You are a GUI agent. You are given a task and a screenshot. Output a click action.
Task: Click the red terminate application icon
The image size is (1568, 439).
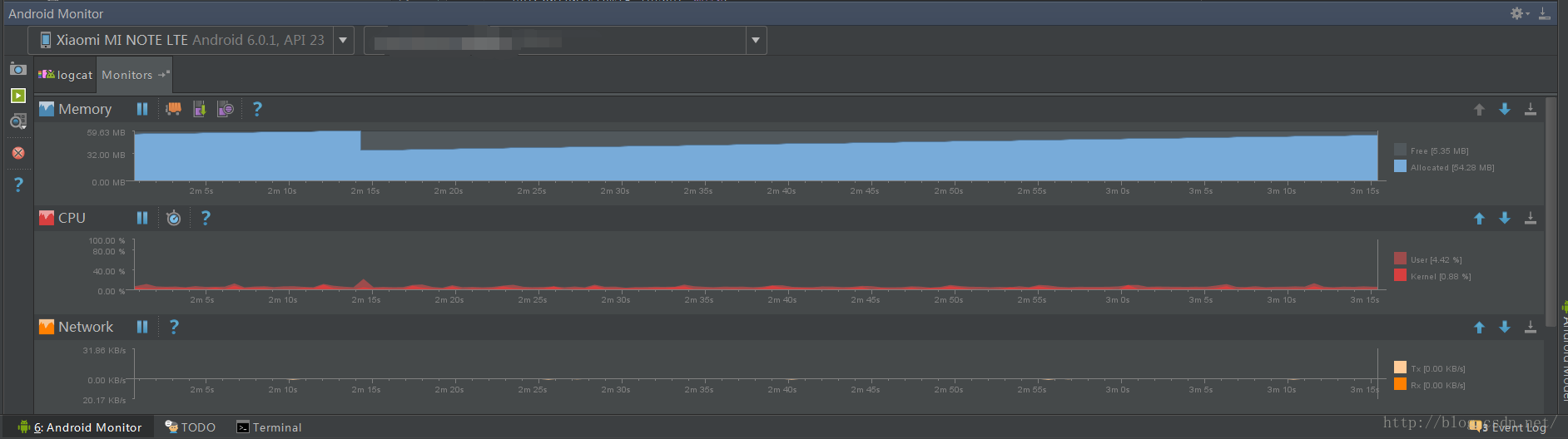(x=18, y=153)
